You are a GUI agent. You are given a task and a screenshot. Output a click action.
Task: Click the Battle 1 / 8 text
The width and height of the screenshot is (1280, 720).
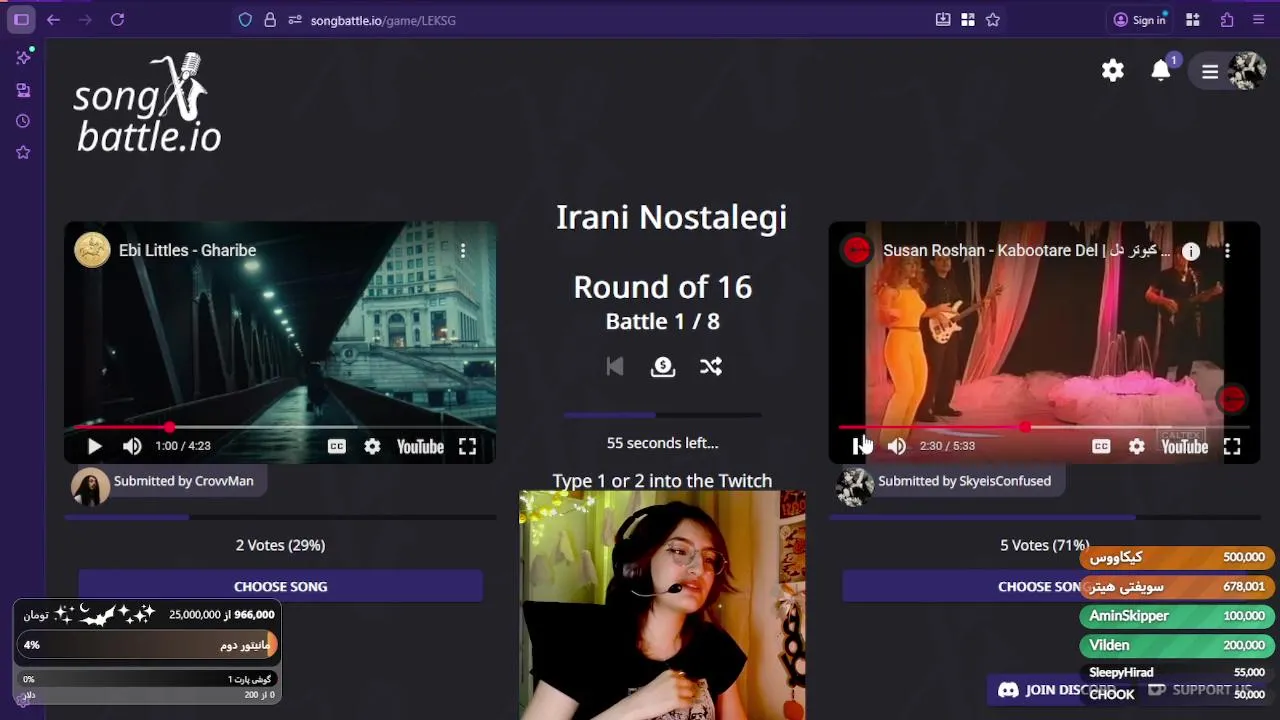point(662,322)
